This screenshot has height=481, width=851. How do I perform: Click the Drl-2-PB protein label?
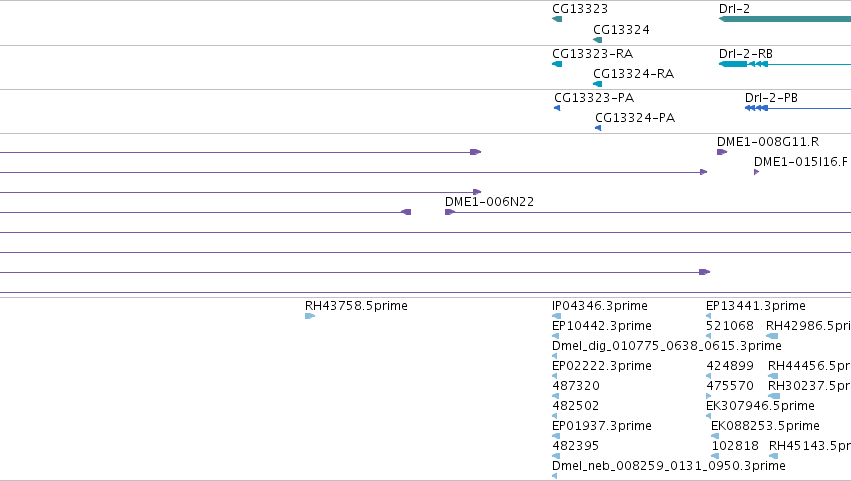771,97
